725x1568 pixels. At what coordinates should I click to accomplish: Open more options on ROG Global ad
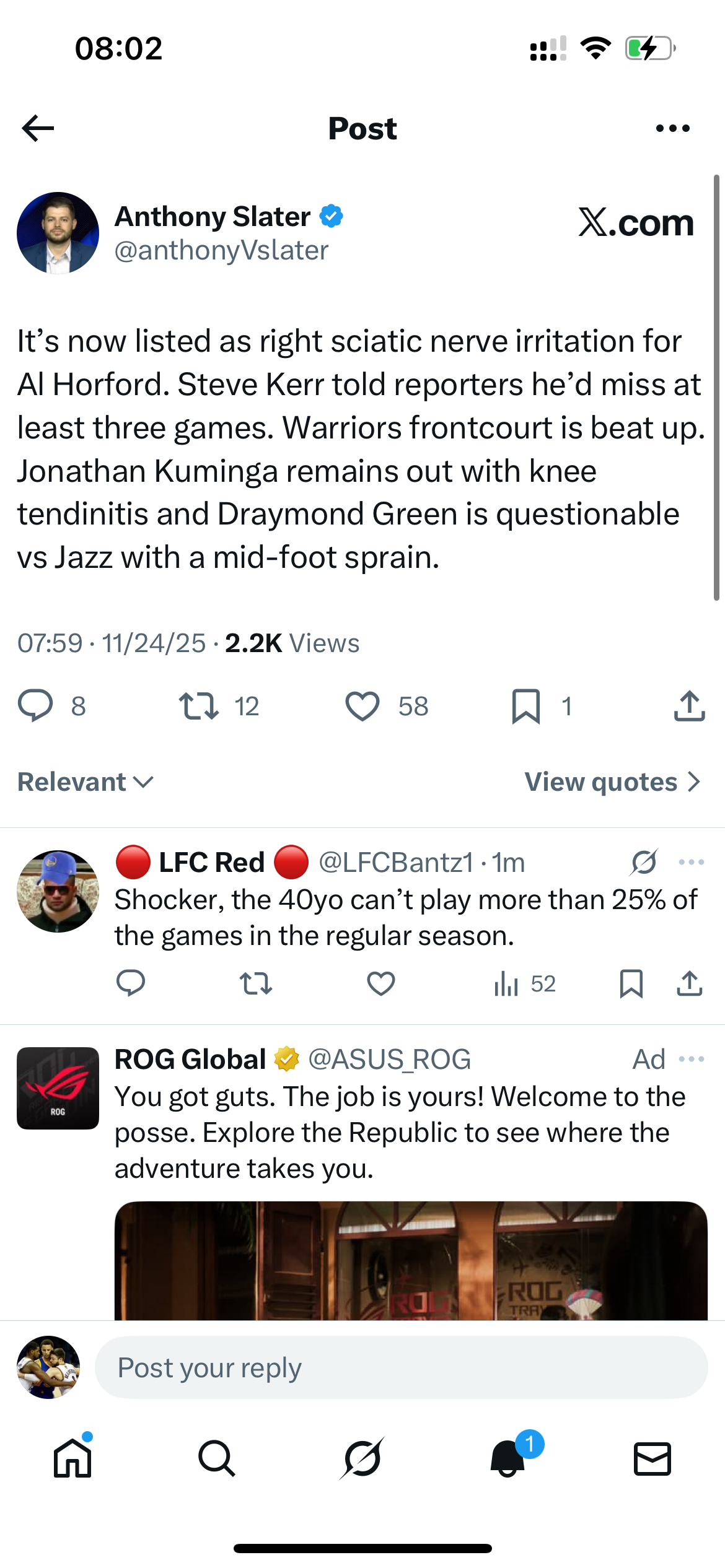coord(691,1059)
